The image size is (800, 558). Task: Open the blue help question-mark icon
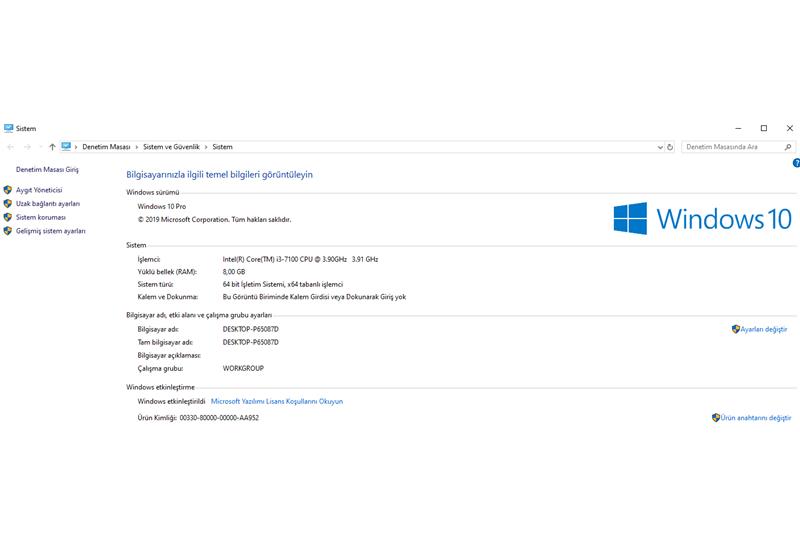[x=796, y=163]
